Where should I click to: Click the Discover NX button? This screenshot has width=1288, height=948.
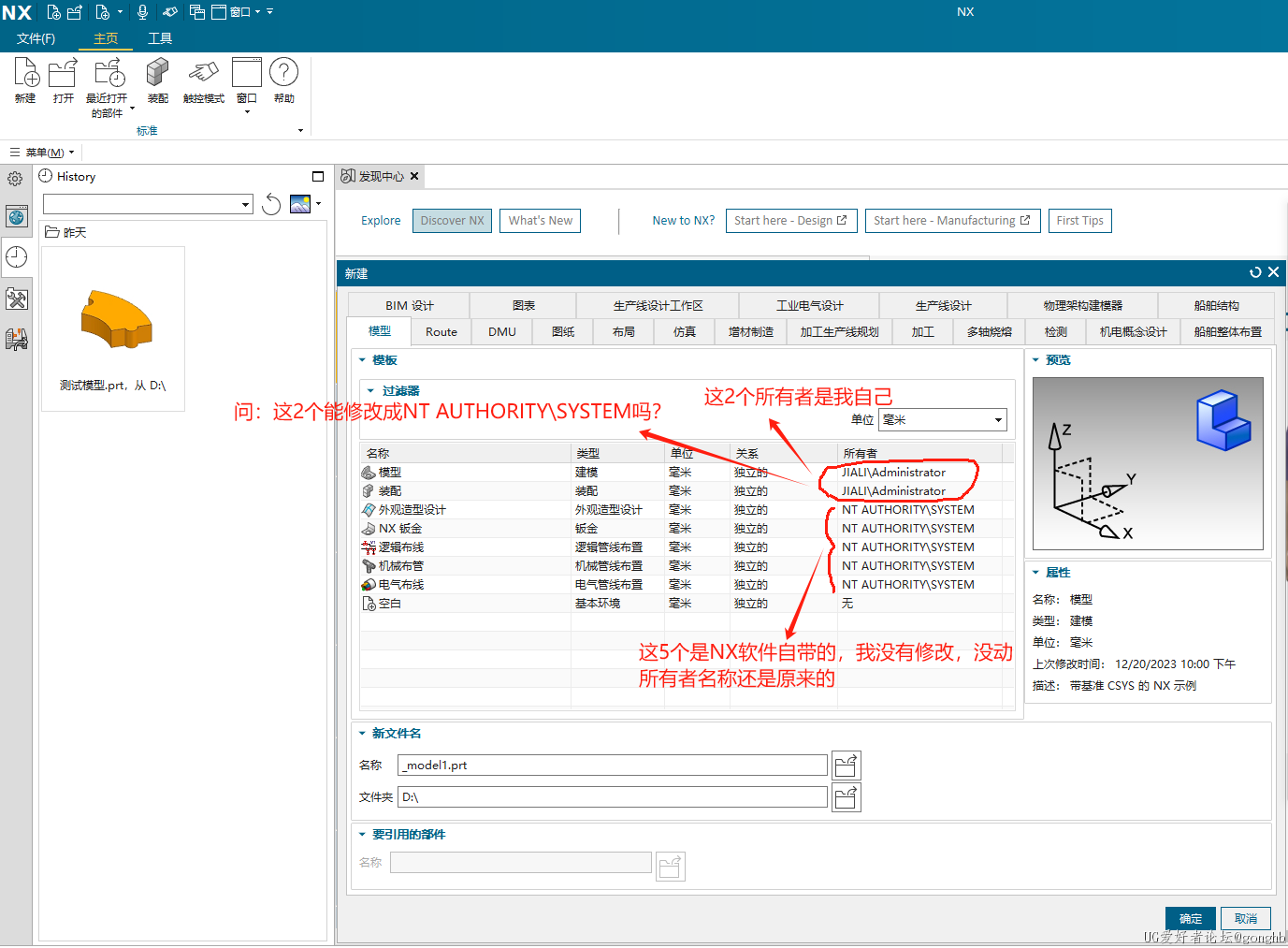coord(452,221)
